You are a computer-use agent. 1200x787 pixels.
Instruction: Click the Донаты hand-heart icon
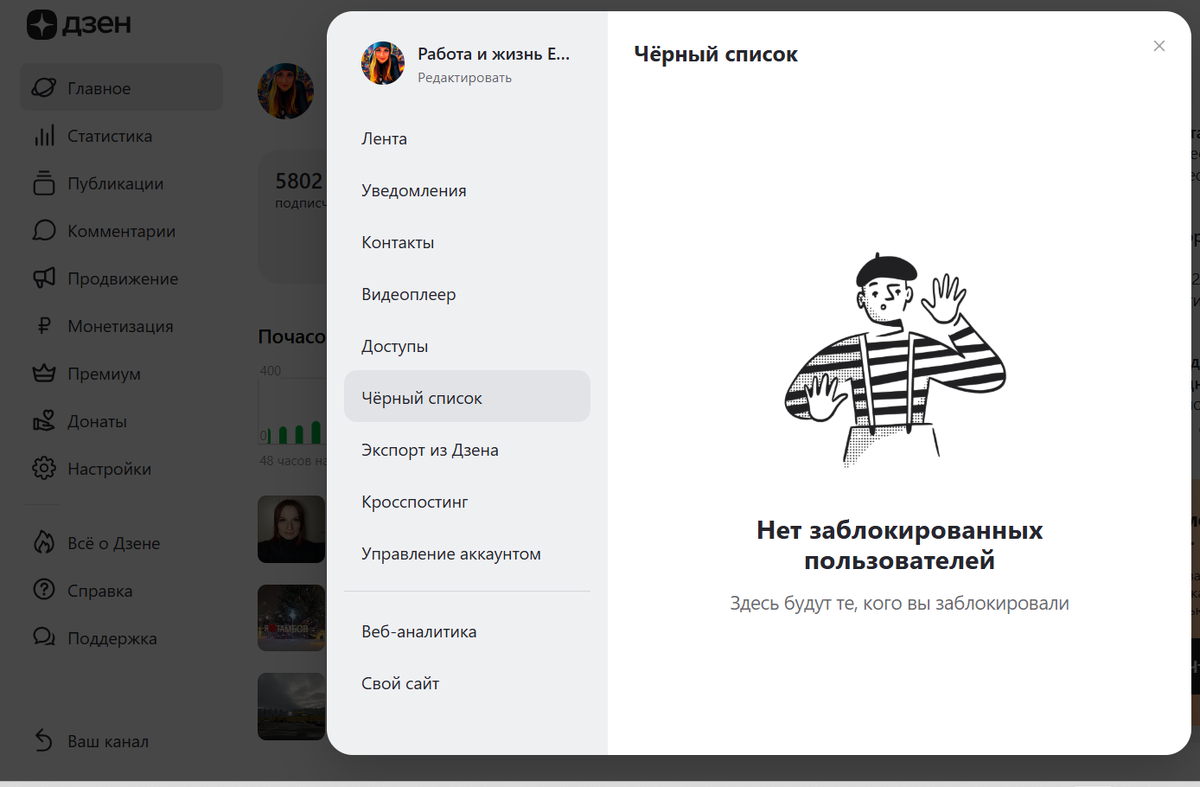click(43, 421)
